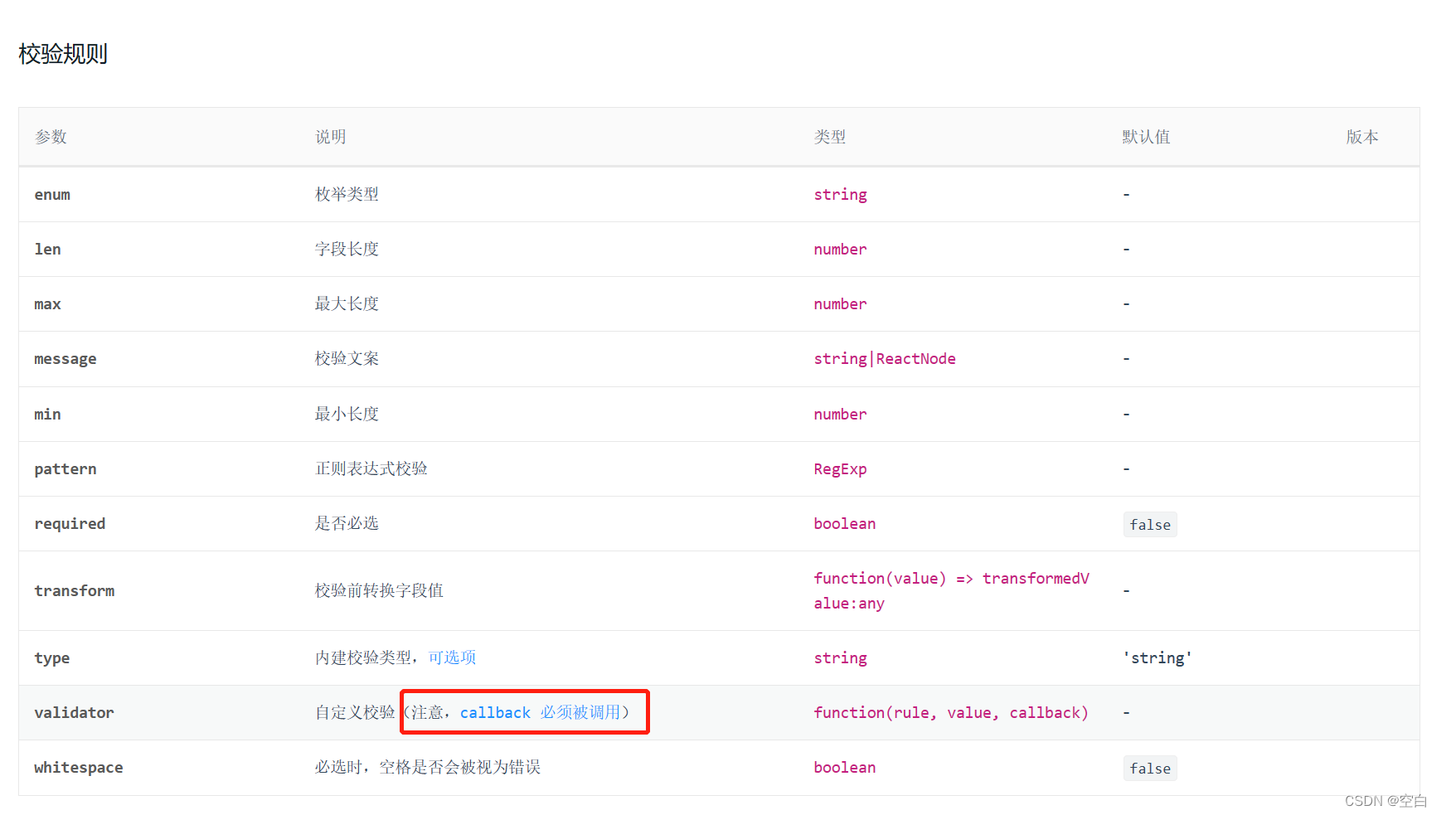This screenshot has height=815, width=1456.
Task: Click the 是否必选 description
Action: 347,523
